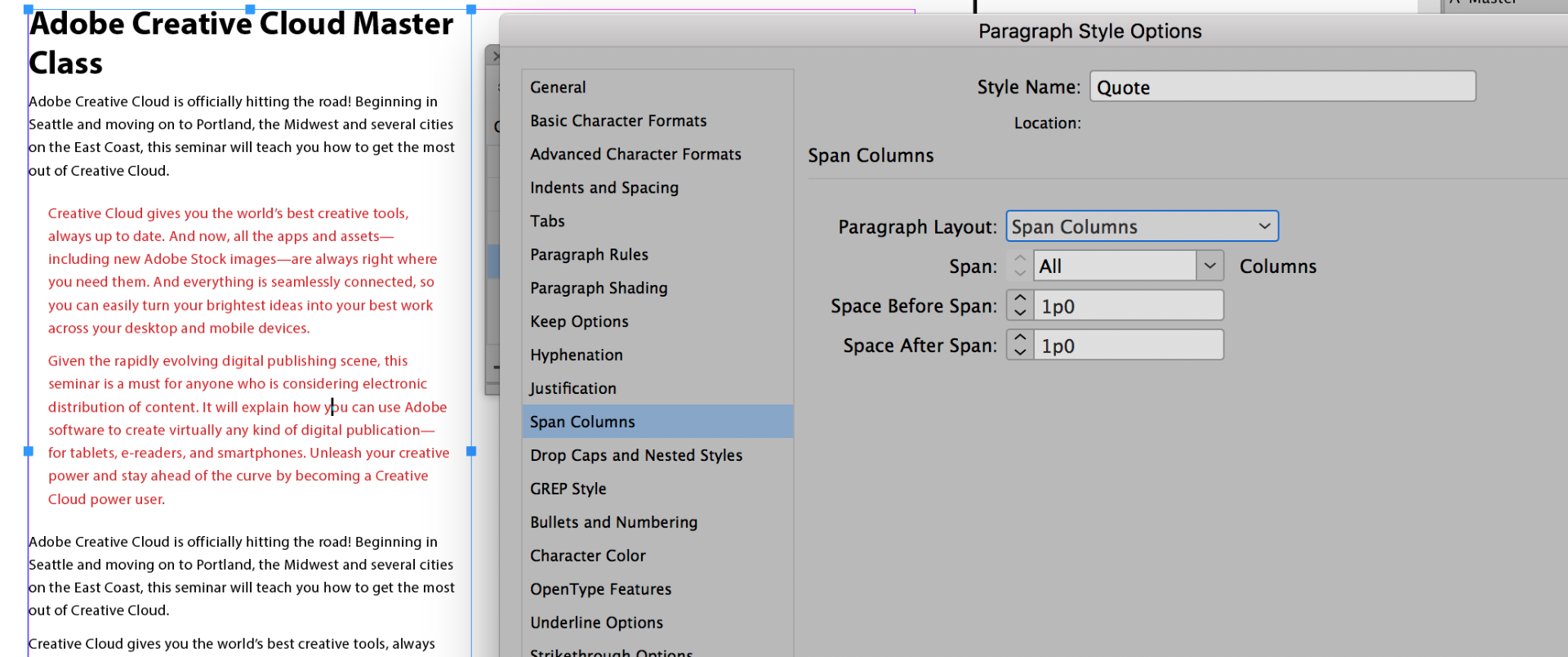Click the document heading text
1568x657 pixels.
(x=241, y=43)
